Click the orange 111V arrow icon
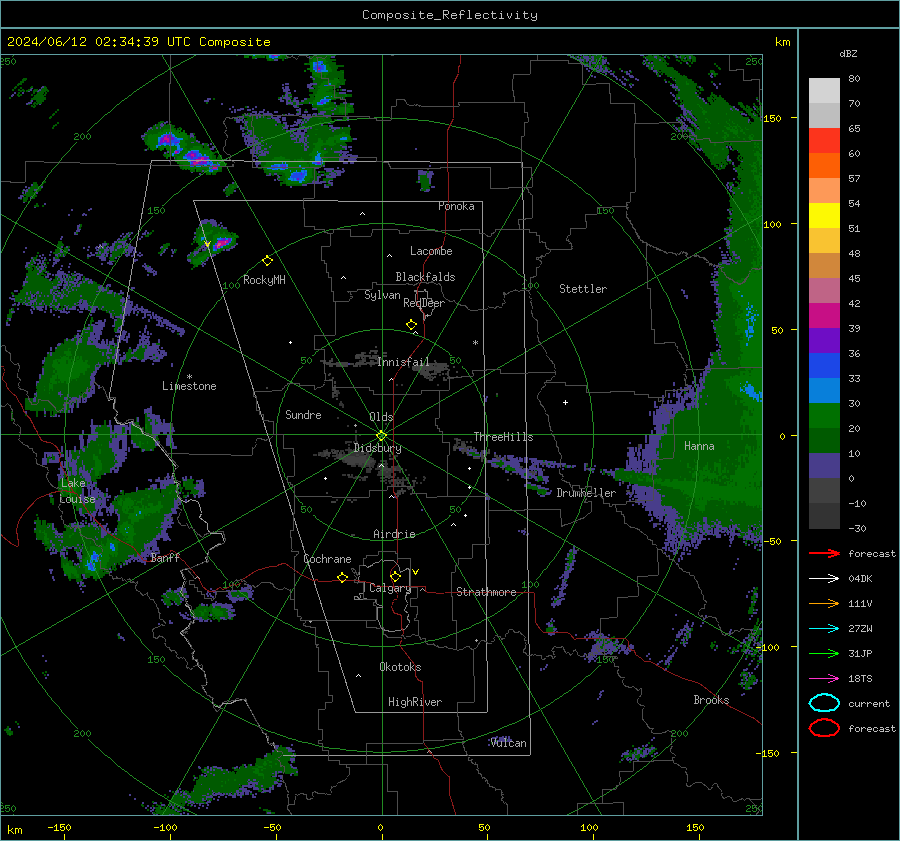The height and width of the screenshot is (841, 900). coord(824,603)
